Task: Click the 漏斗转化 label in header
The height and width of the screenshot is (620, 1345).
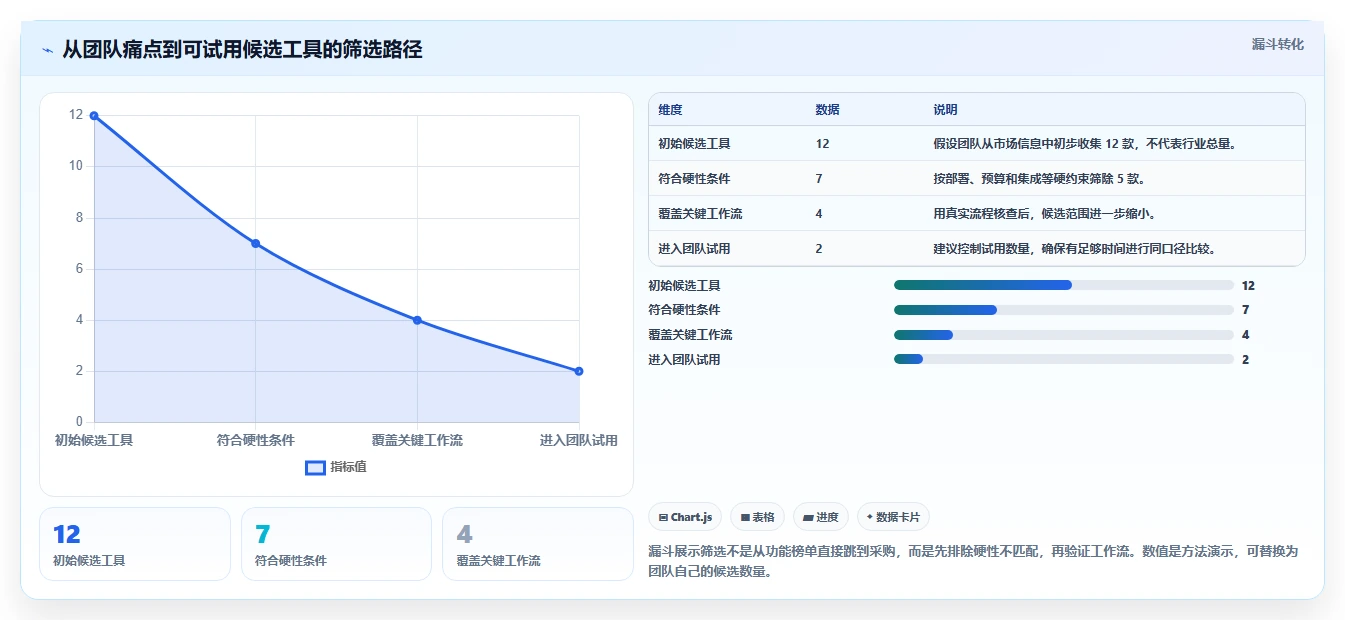Action: coord(1277,44)
